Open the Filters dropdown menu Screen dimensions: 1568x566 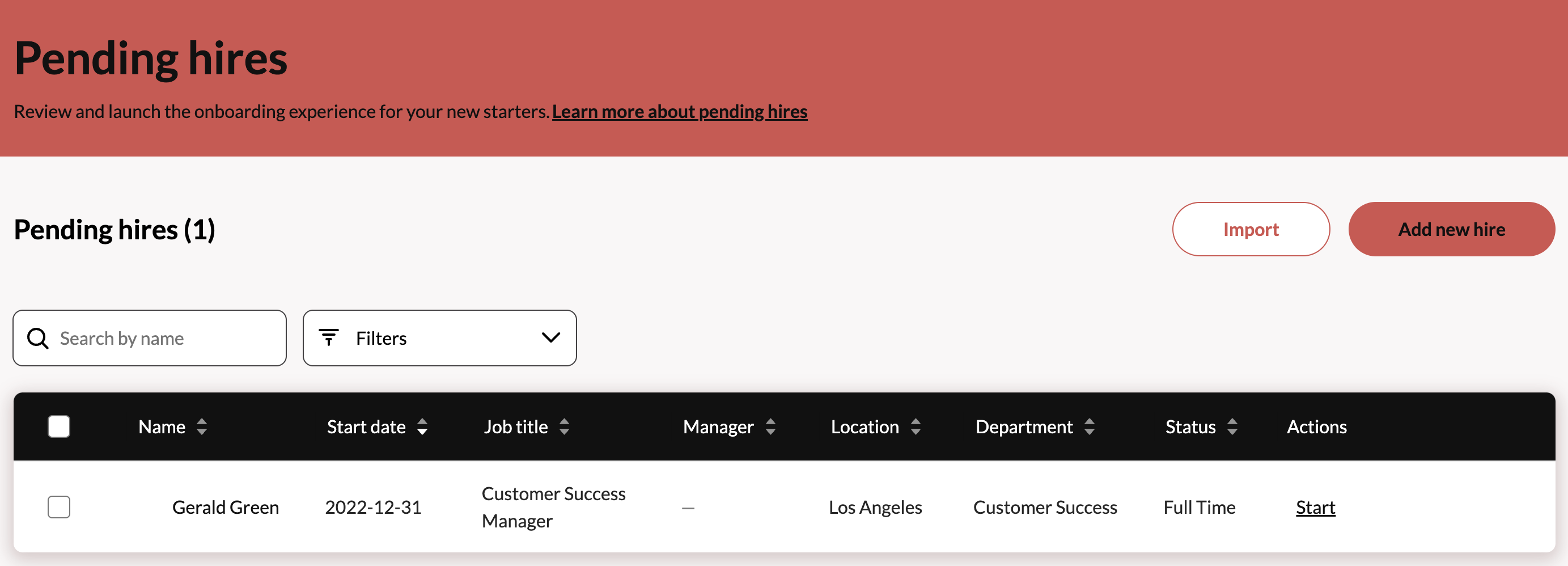coord(438,338)
